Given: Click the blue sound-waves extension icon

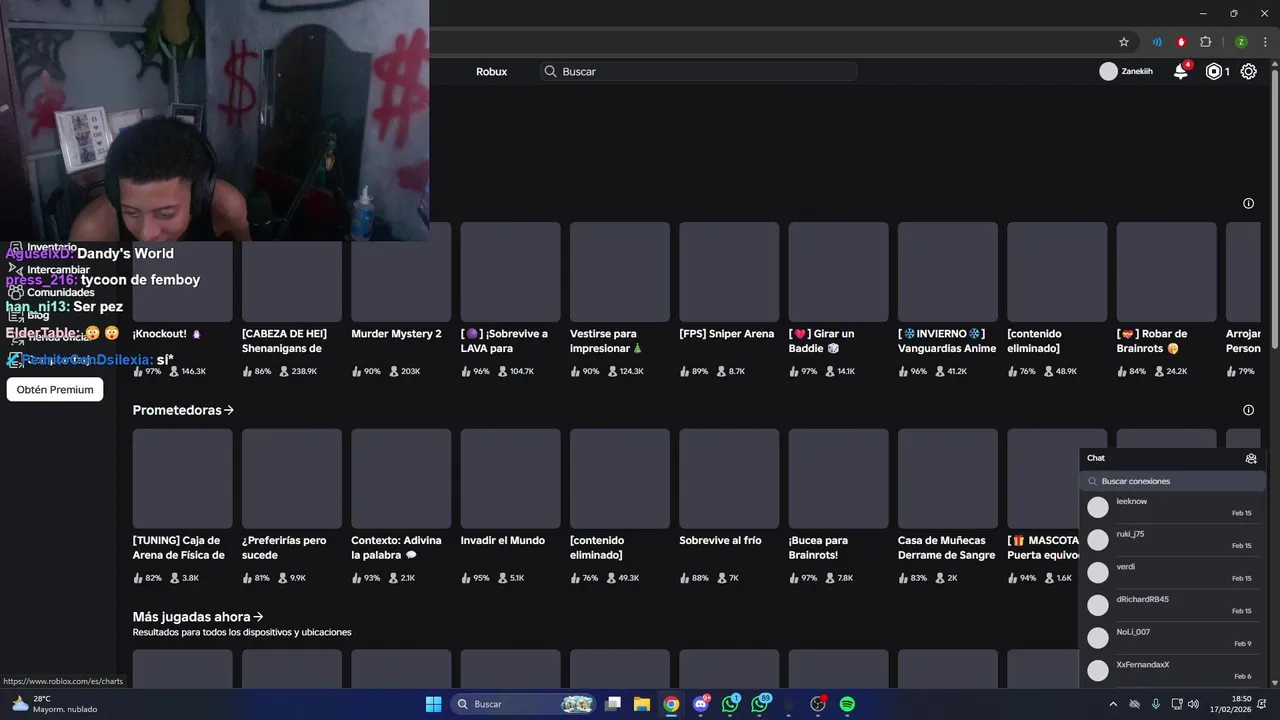Looking at the screenshot, I should [x=1157, y=42].
